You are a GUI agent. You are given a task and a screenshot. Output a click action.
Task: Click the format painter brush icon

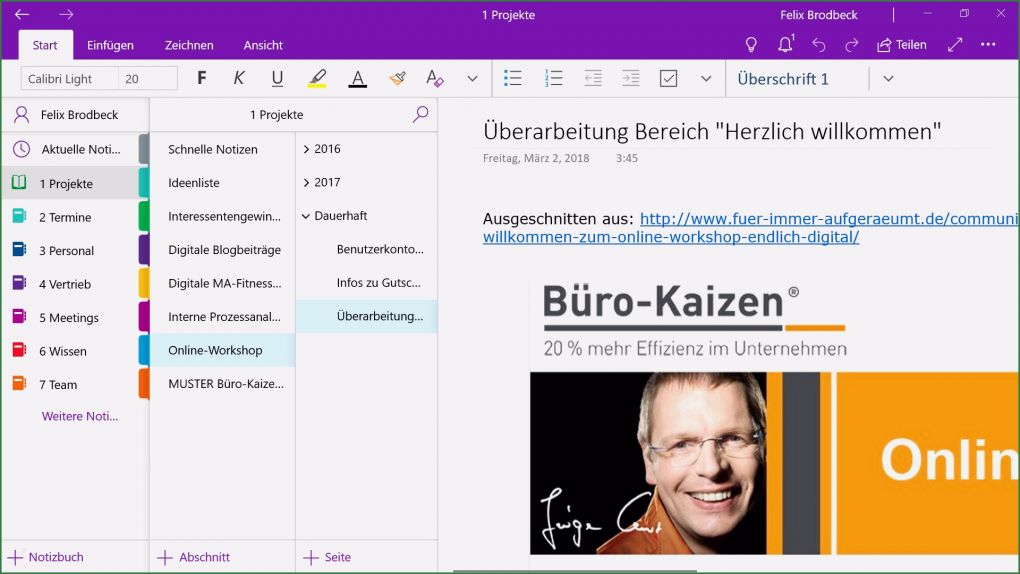[x=397, y=78]
